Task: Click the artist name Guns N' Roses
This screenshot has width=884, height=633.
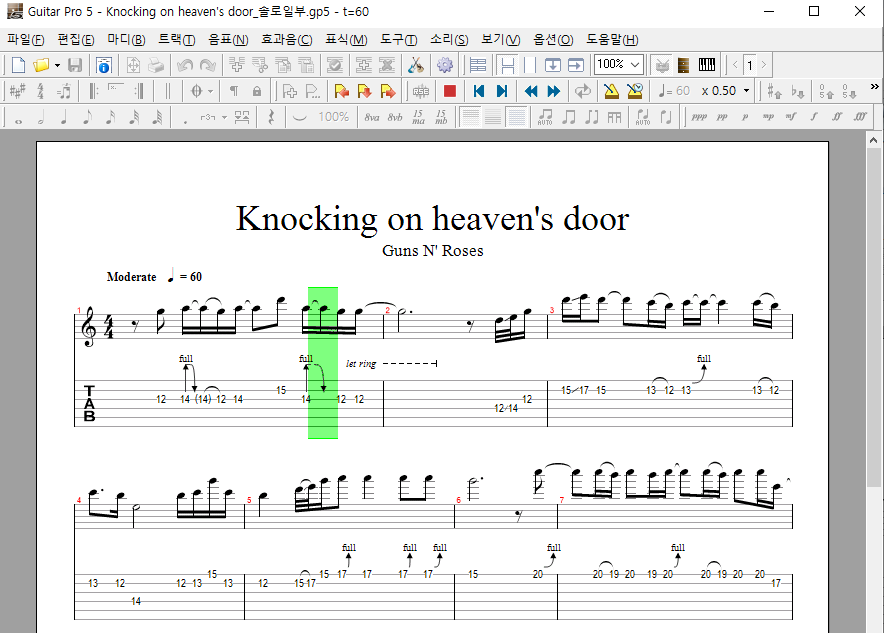Action: 432,250
